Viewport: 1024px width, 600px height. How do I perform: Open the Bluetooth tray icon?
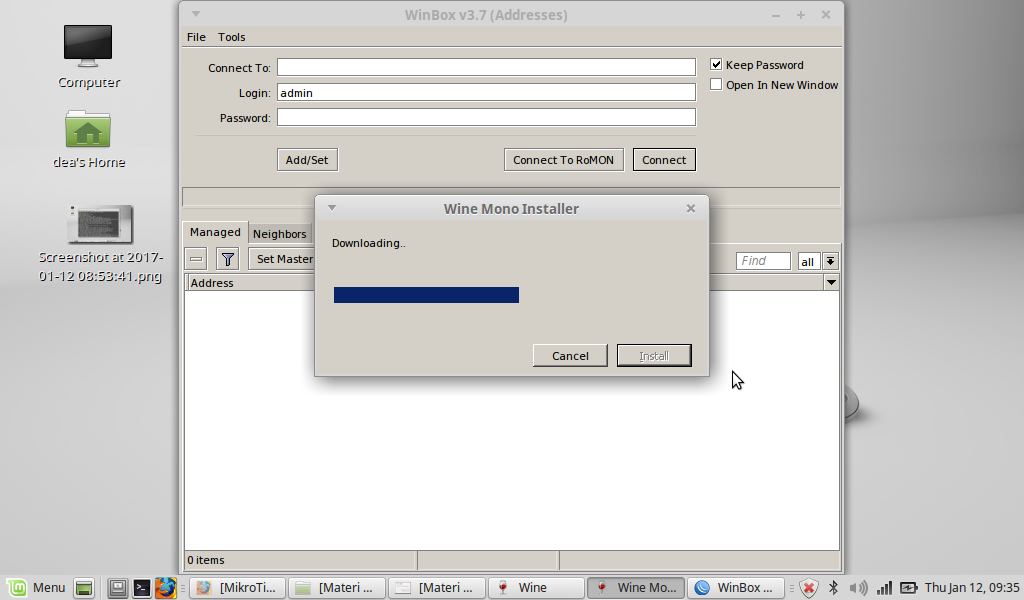[x=833, y=588]
